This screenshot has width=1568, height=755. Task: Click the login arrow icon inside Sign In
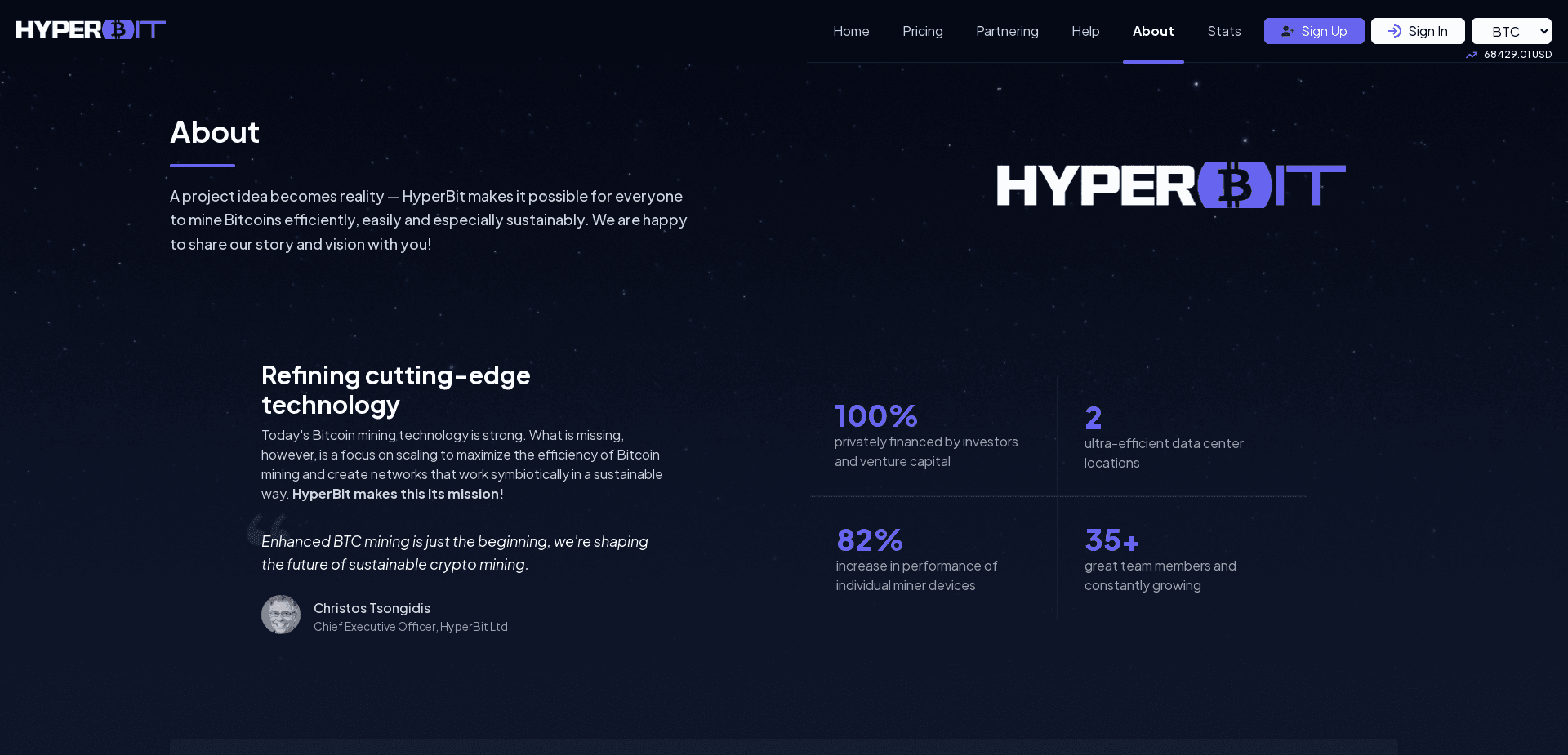(x=1396, y=31)
